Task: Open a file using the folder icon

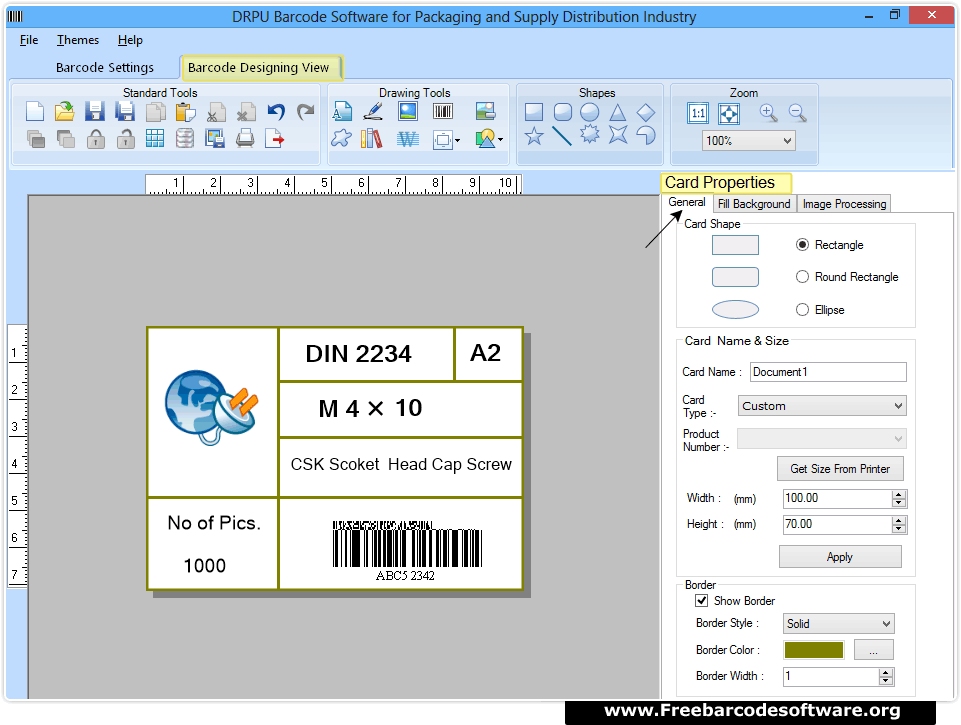Action: 64,112
